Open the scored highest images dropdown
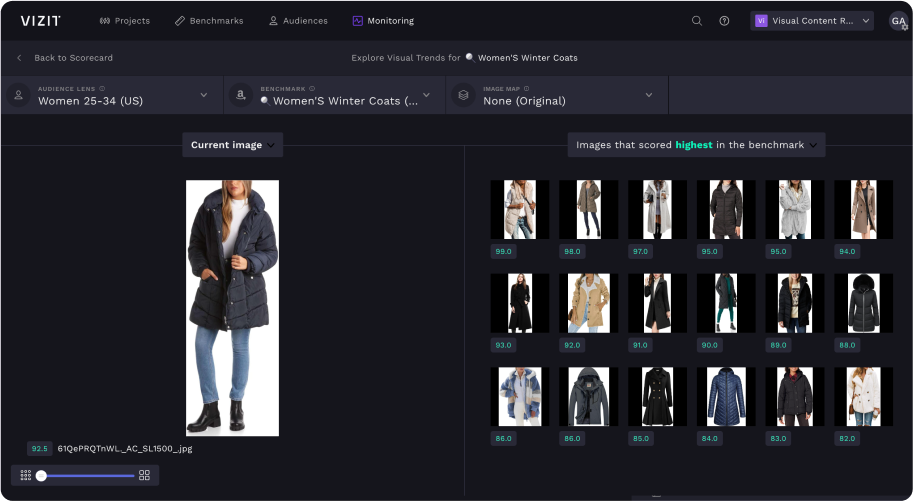Screen dimensions: 913x501 (696, 145)
